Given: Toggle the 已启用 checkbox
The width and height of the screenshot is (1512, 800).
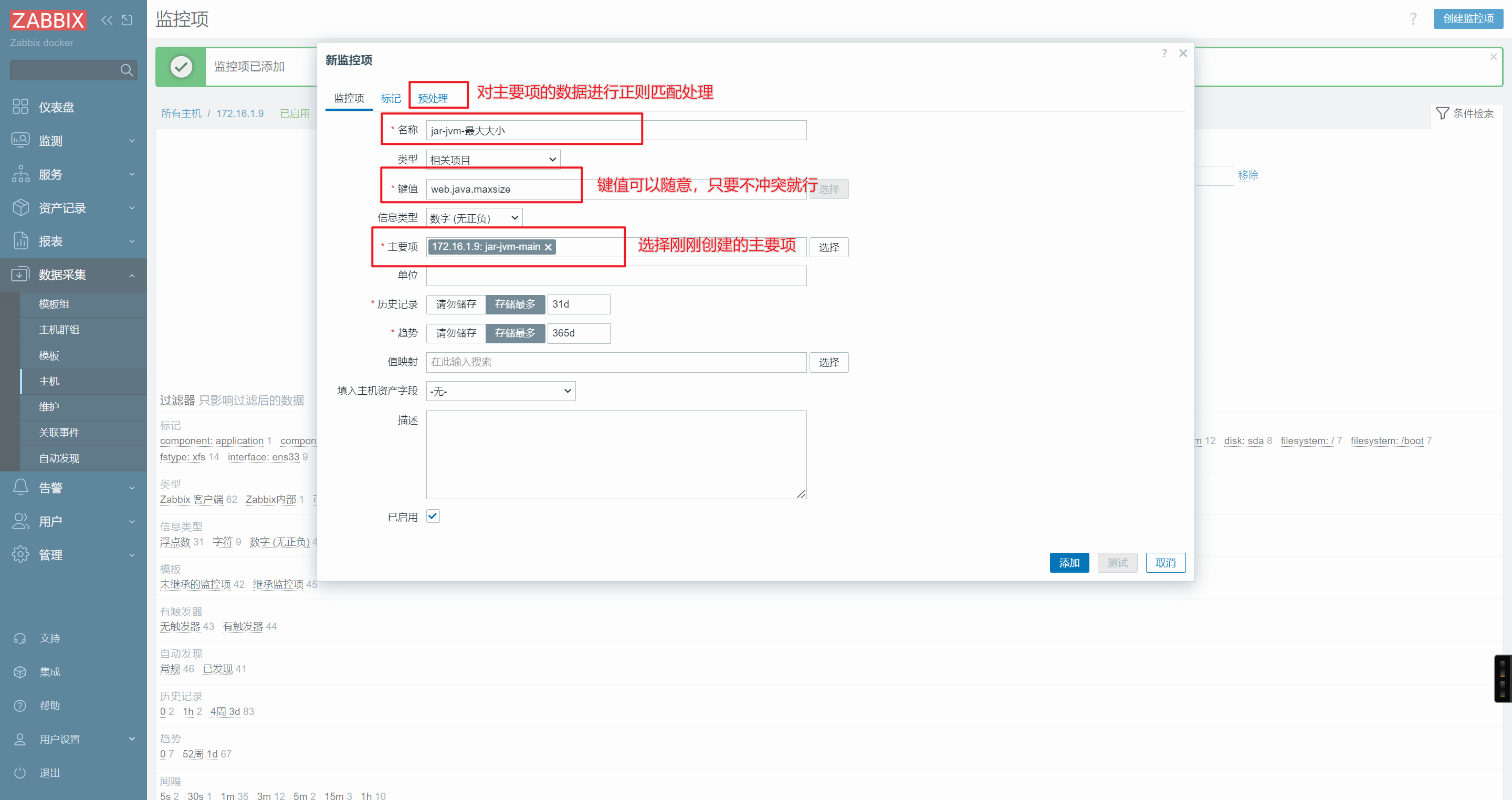Looking at the screenshot, I should pyautogui.click(x=433, y=516).
